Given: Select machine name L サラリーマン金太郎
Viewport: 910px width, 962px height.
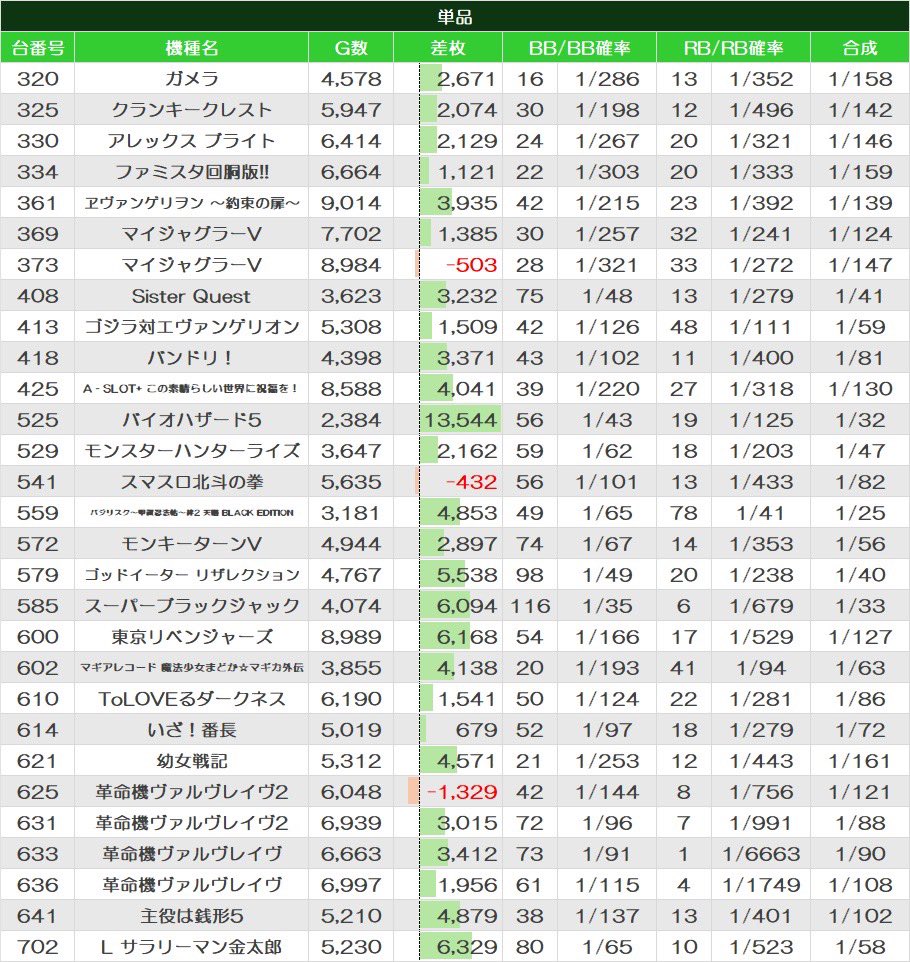Looking at the screenshot, I should coord(191,946).
